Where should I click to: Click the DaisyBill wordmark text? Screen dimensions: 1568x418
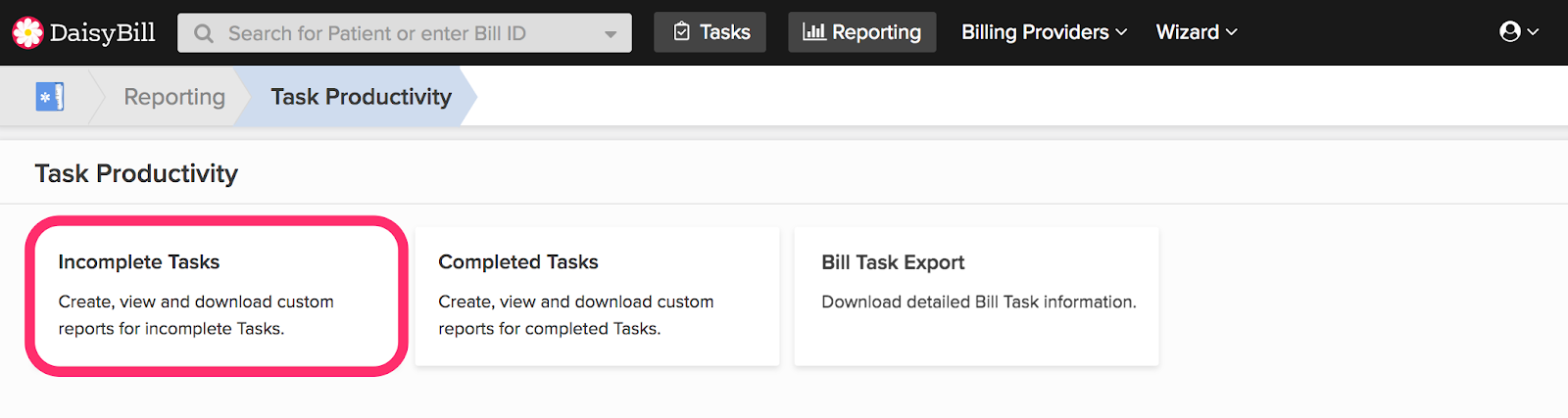pyautogui.click(x=102, y=32)
